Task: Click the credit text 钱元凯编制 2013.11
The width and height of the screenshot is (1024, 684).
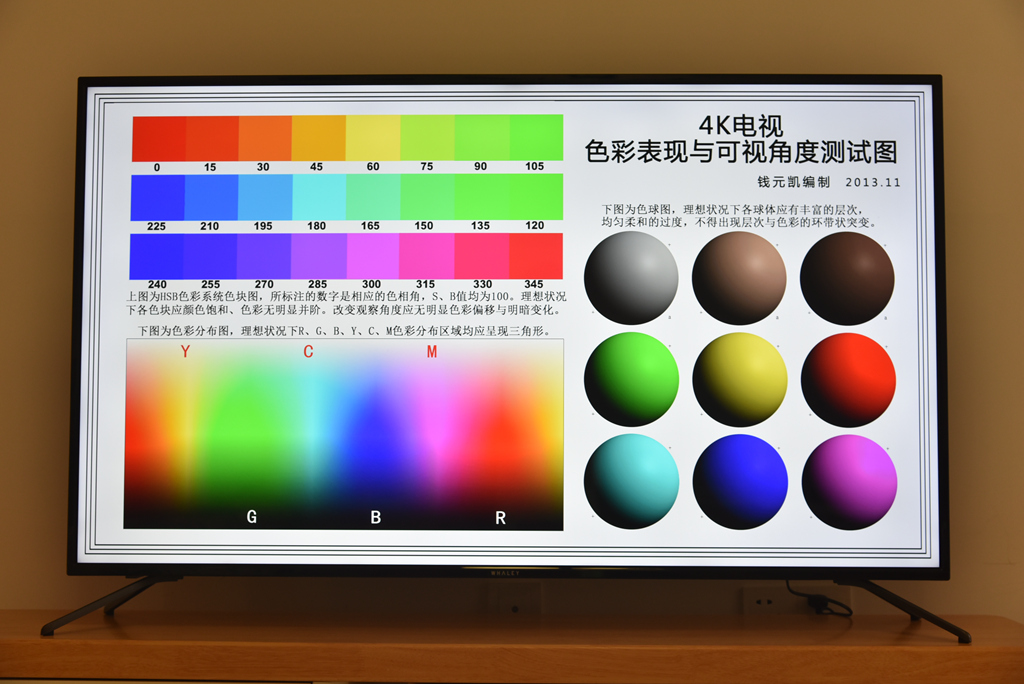Action: [829, 181]
